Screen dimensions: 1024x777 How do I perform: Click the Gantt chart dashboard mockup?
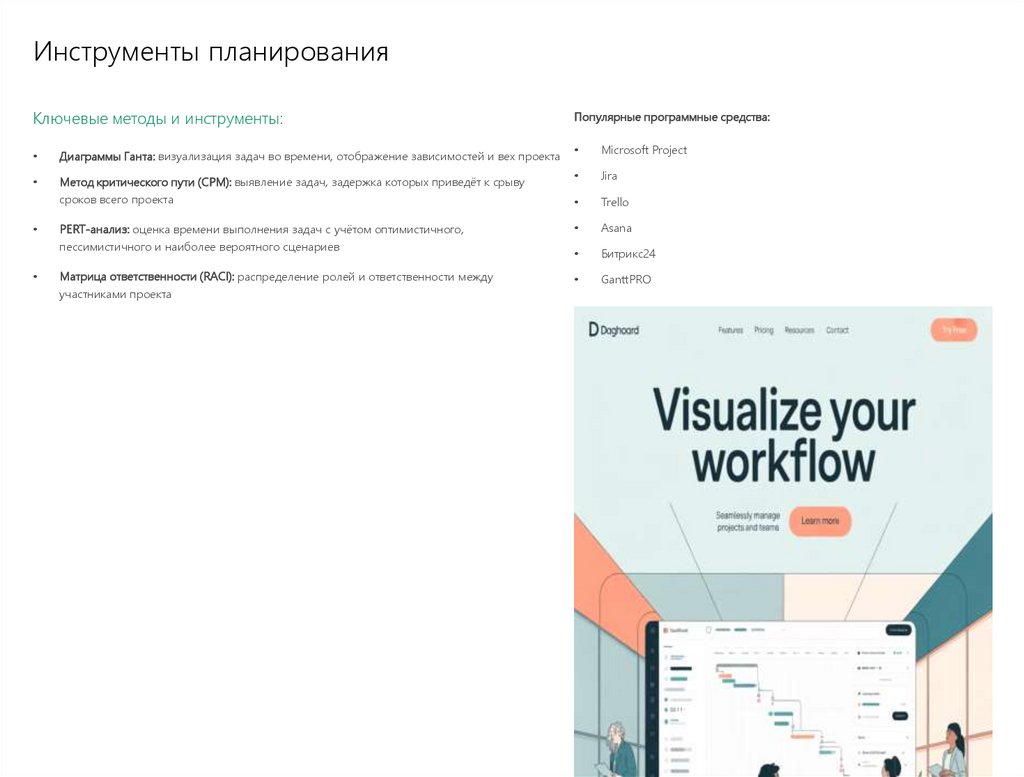782,699
